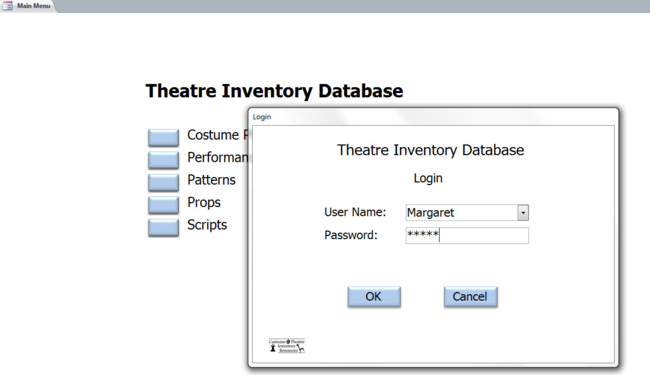Image resolution: width=650 pixels, height=375 pixels.
Task: Click the blue button next to Props
Action: coord(163,205)
